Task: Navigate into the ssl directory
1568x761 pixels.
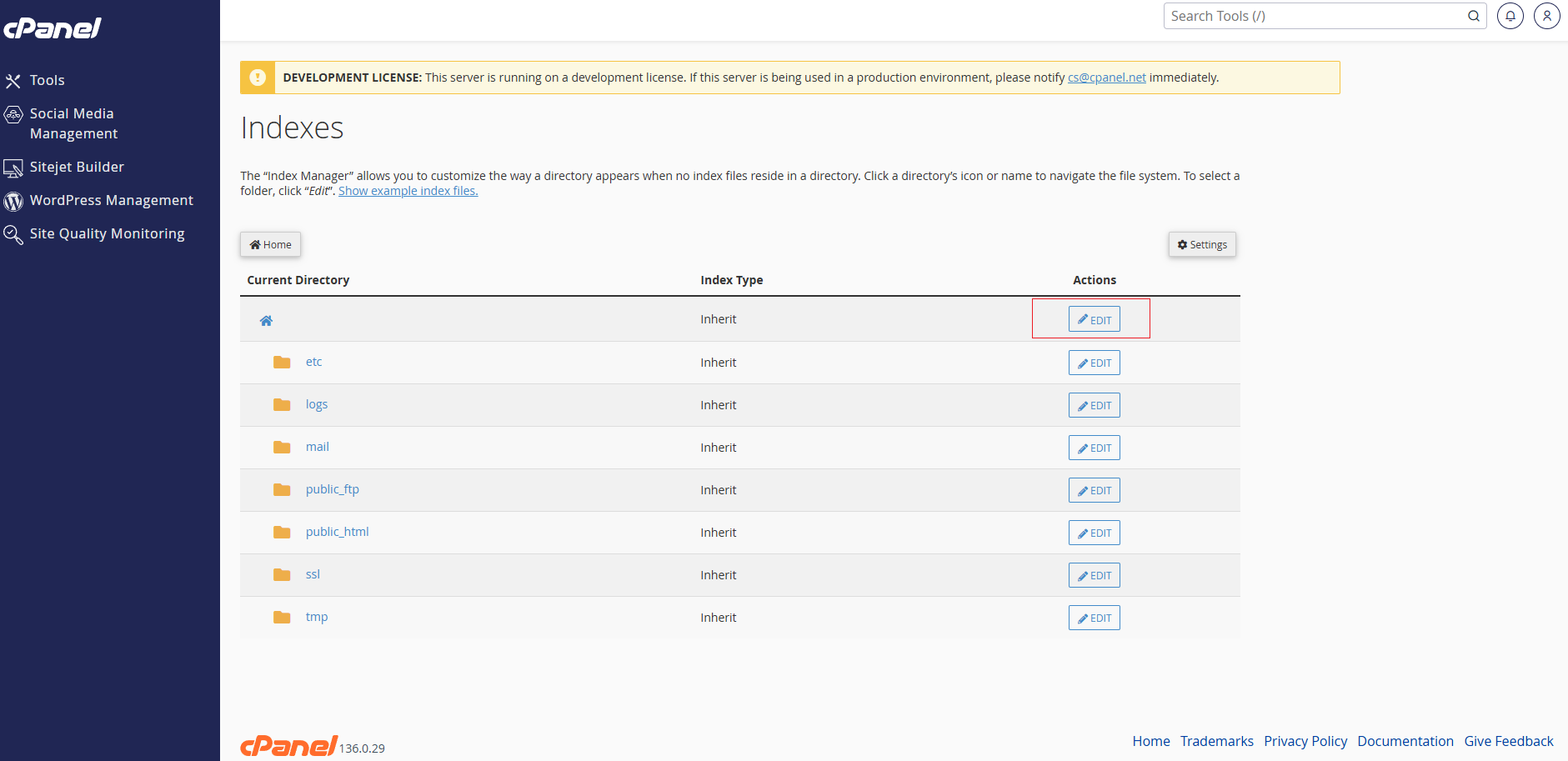Action: 313,574
